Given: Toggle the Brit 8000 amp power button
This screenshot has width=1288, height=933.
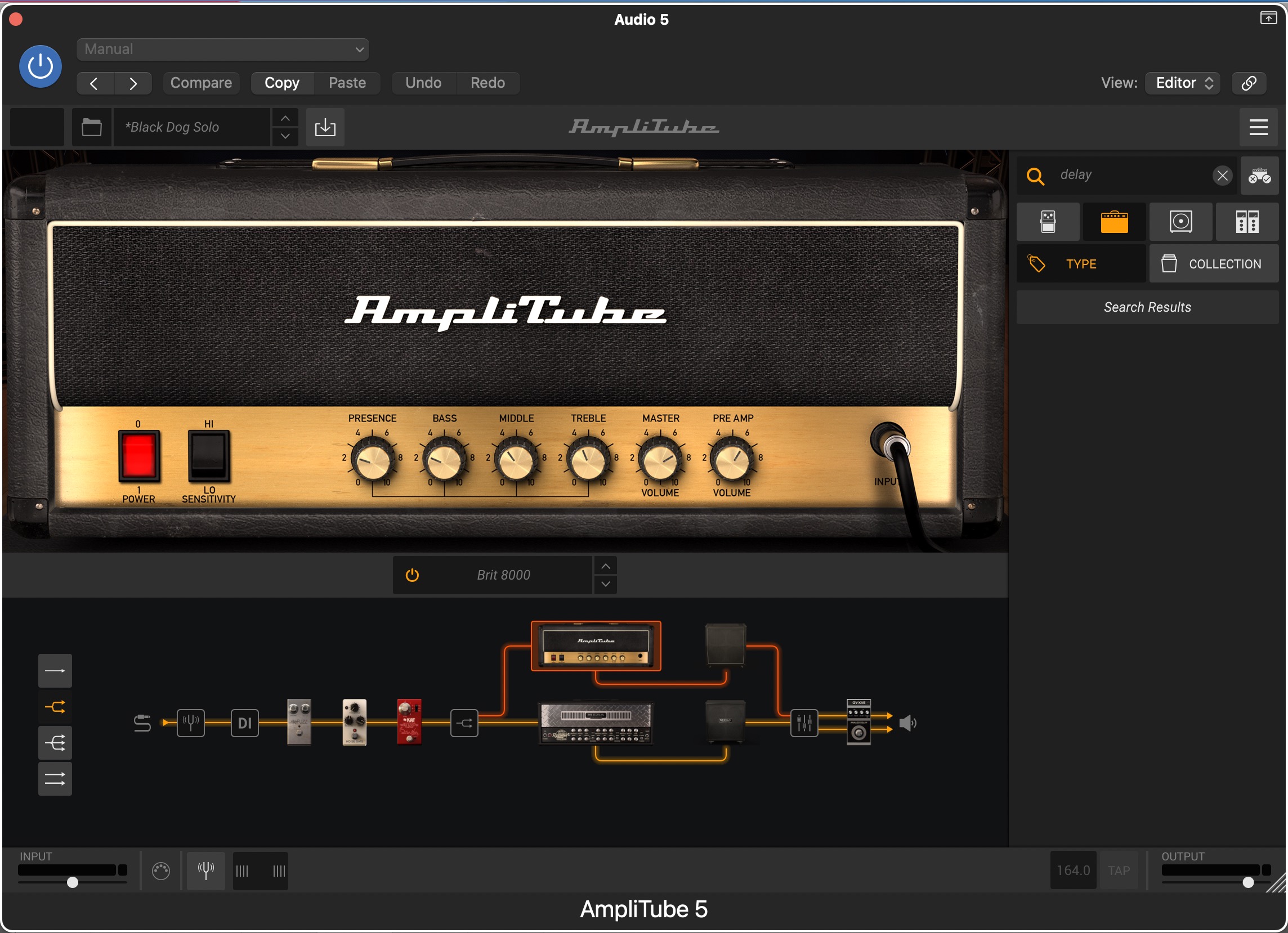Looking at the screenshot, I should coord(412,576).
